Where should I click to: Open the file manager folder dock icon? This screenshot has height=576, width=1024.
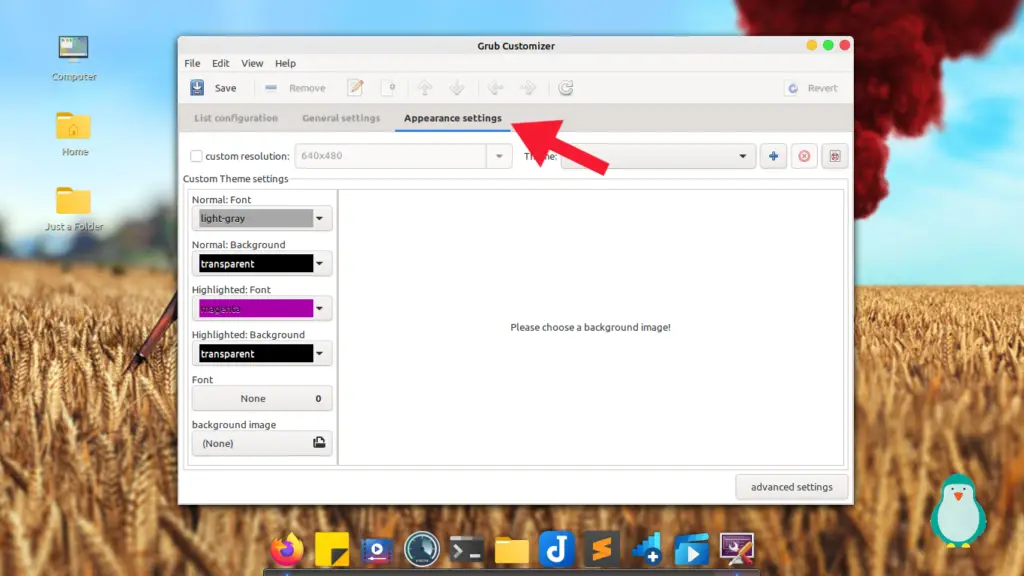click(512, 550)
